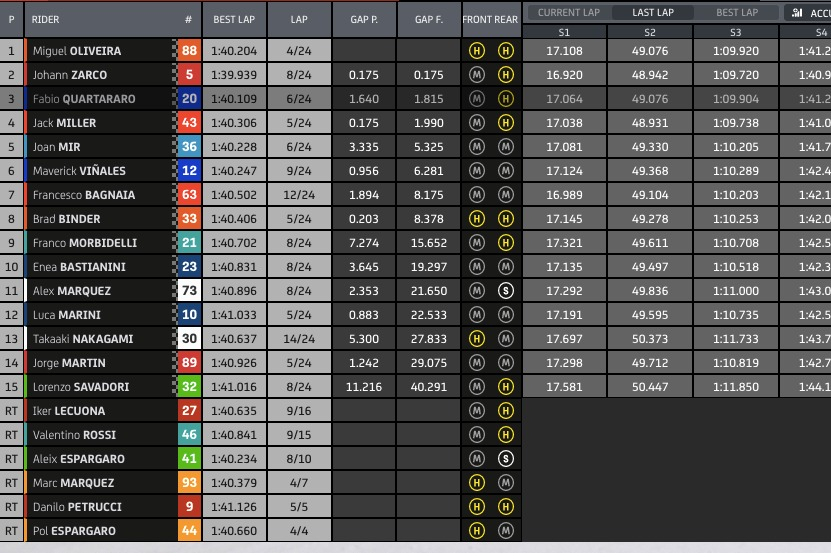Select rider row Valentino ROSSI
Screen dimensions: 831x553
(x=74, y=435)
